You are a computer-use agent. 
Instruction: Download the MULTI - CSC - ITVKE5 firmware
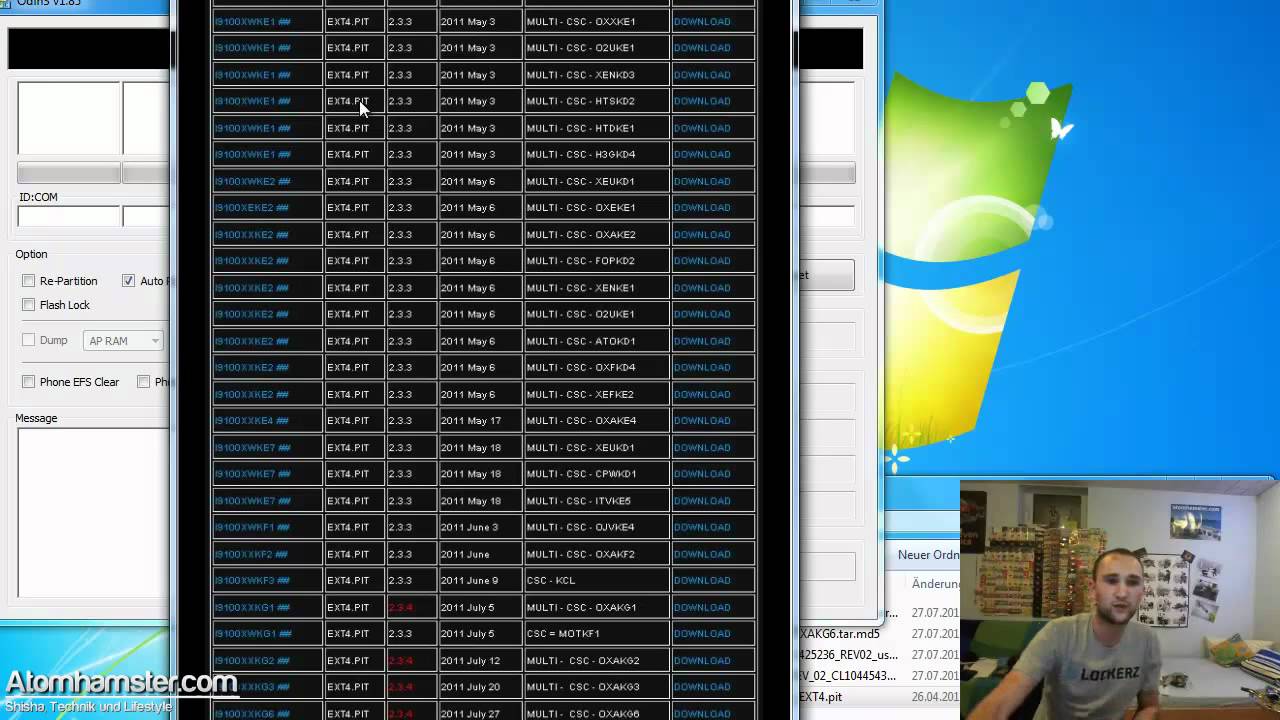click(x=702, y=501)
